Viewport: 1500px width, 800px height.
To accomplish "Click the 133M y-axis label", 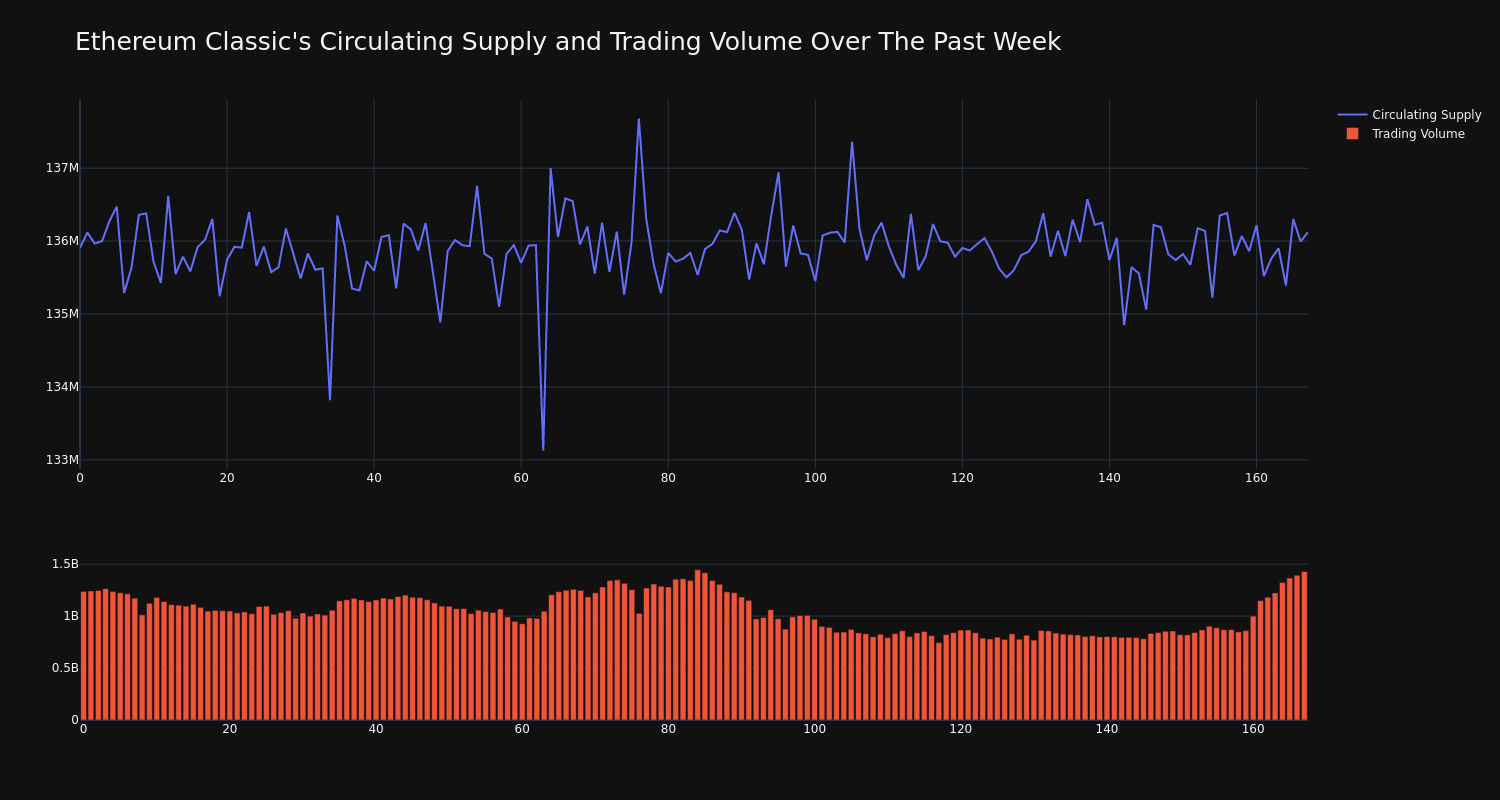I will 62,460.
